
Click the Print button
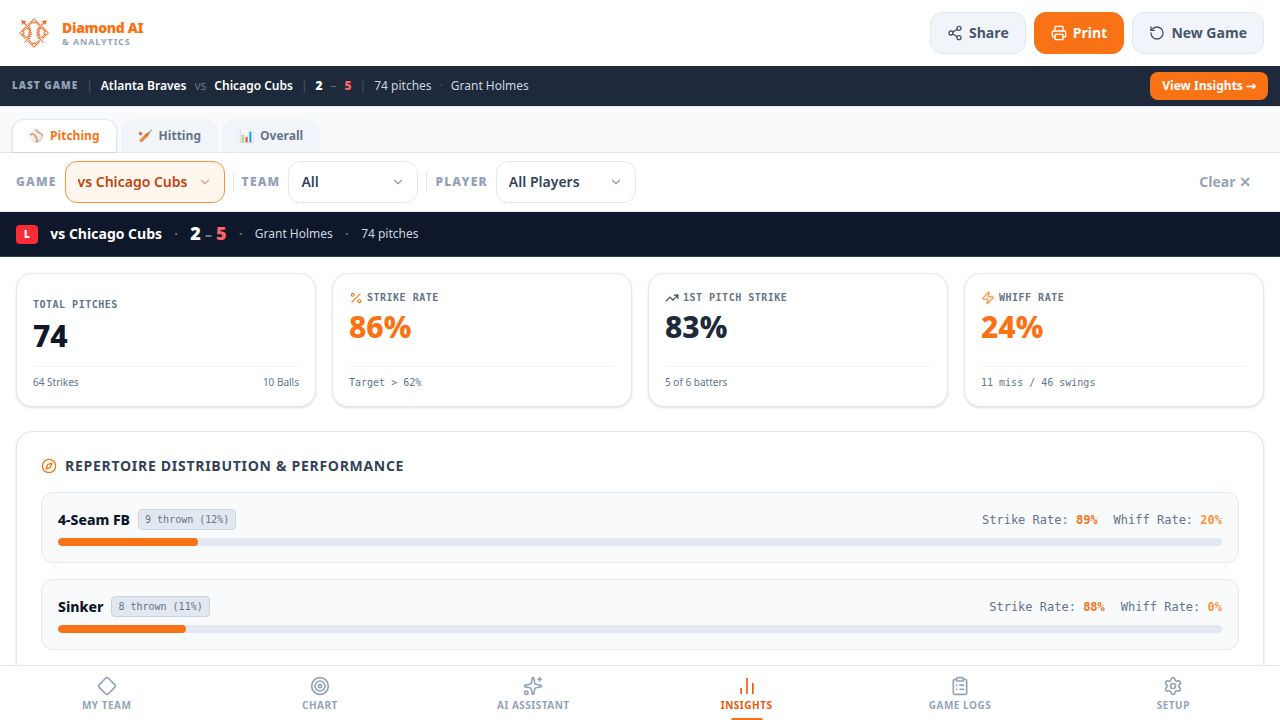[x=1079, y=33]
